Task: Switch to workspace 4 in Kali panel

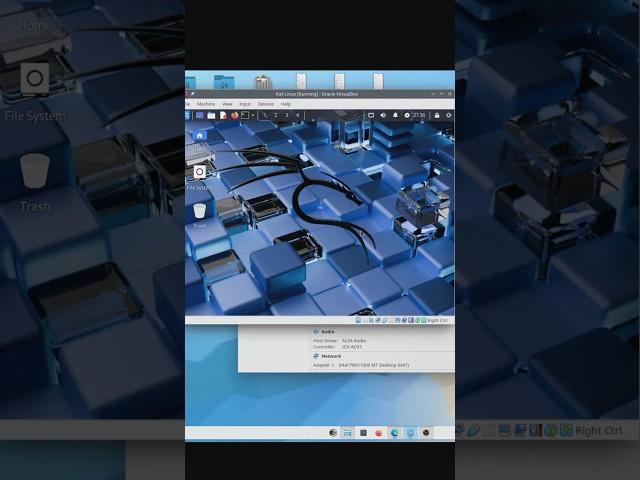Action: [x=298, y=116]
